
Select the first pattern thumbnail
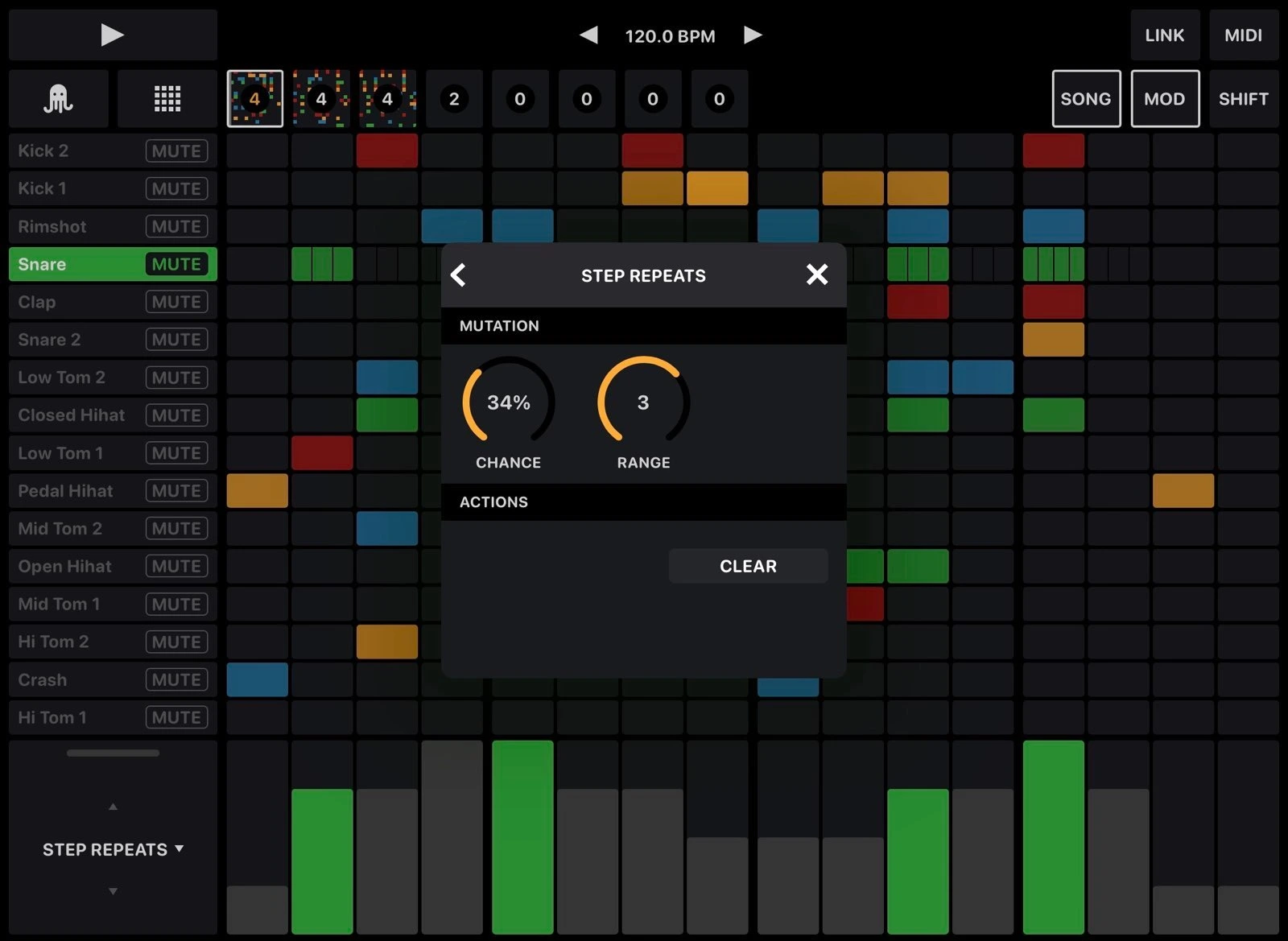(x=254, y=99)
